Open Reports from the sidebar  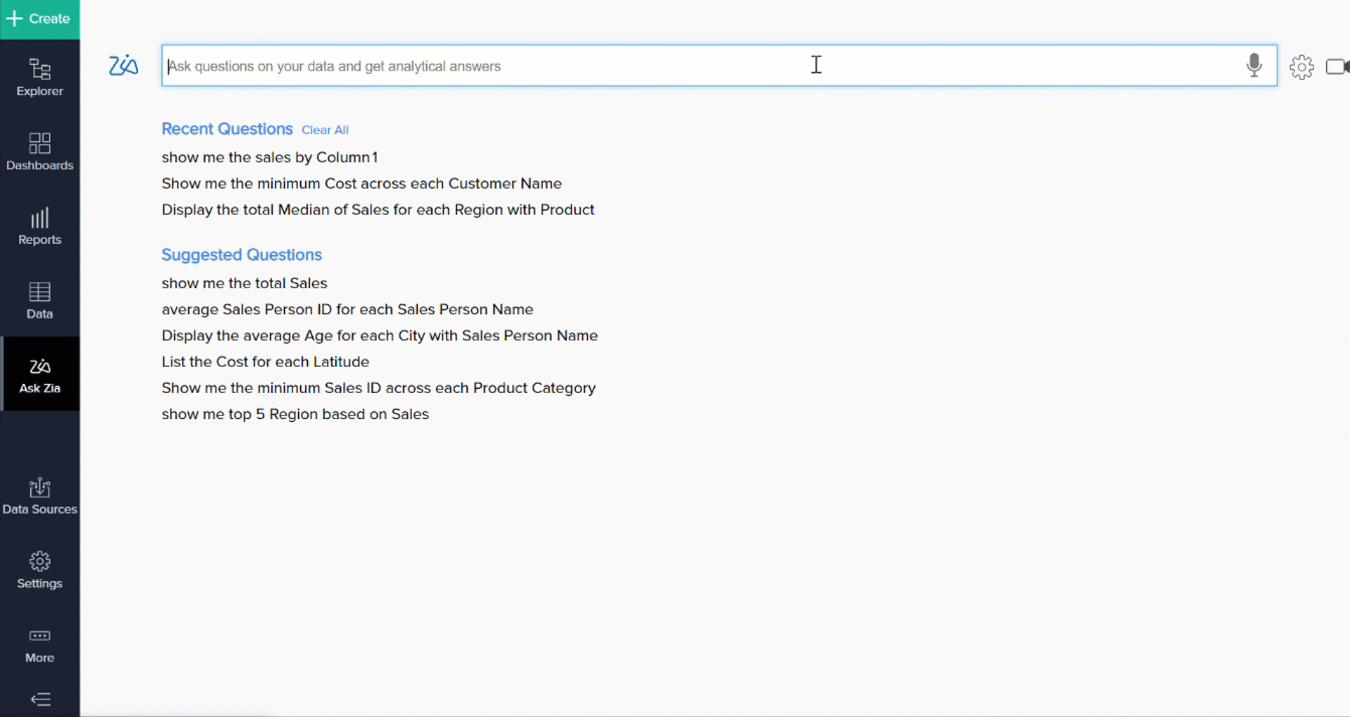pos(40,226)
